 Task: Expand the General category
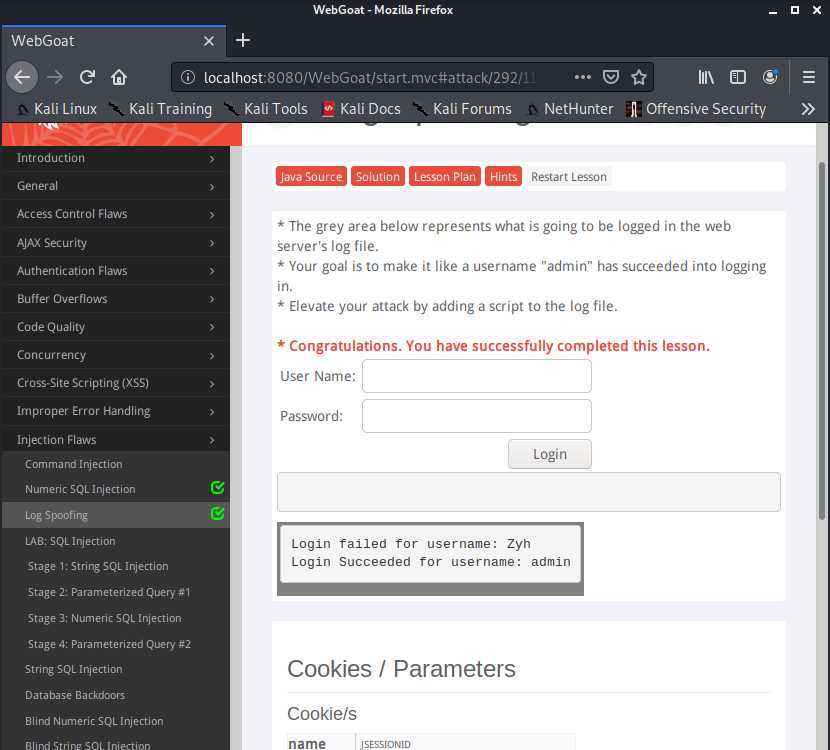(x=115, y=186)
